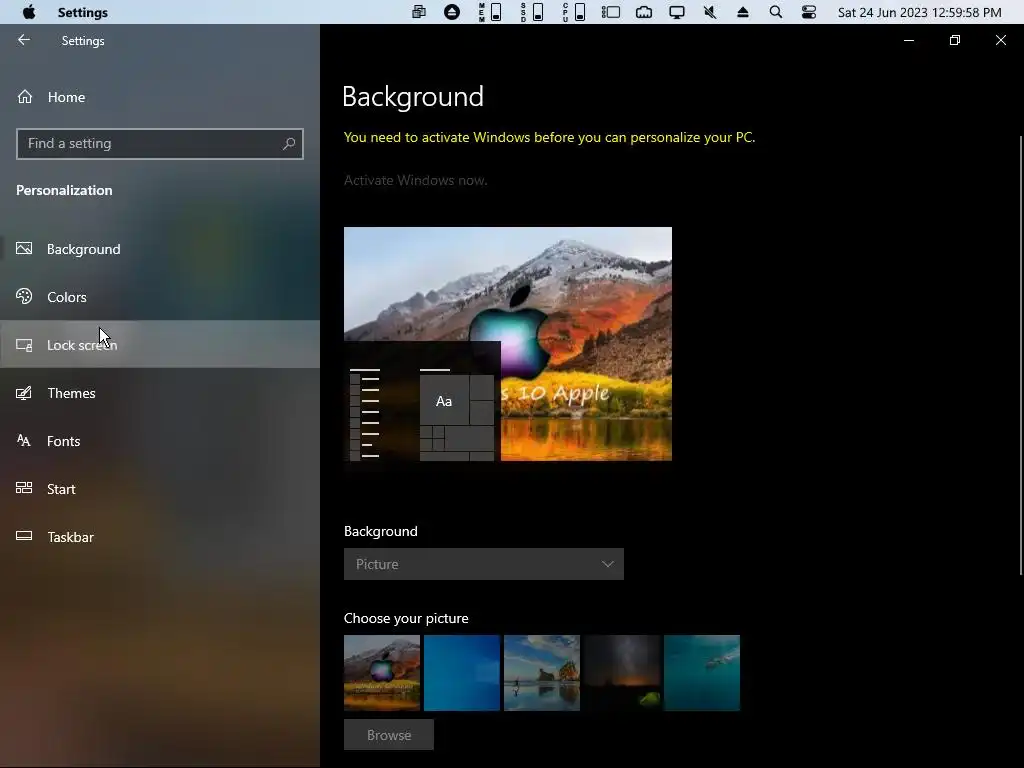Screen dimensions: 1024x768
Task: Select the underwater swimmer wallpaper thumbnail
Action: [x=702, y=673]
